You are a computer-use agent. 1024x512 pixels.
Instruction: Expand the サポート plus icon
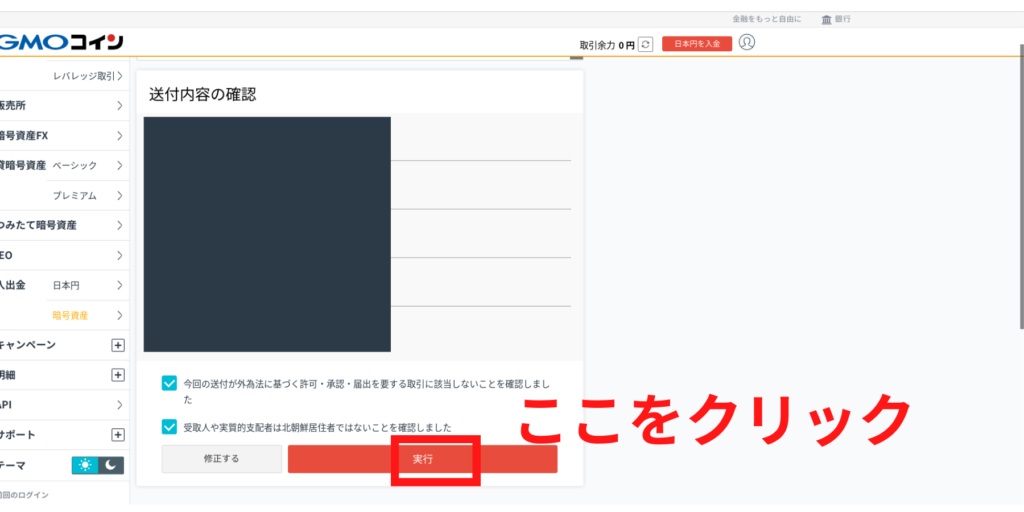[x=118, y=435]
